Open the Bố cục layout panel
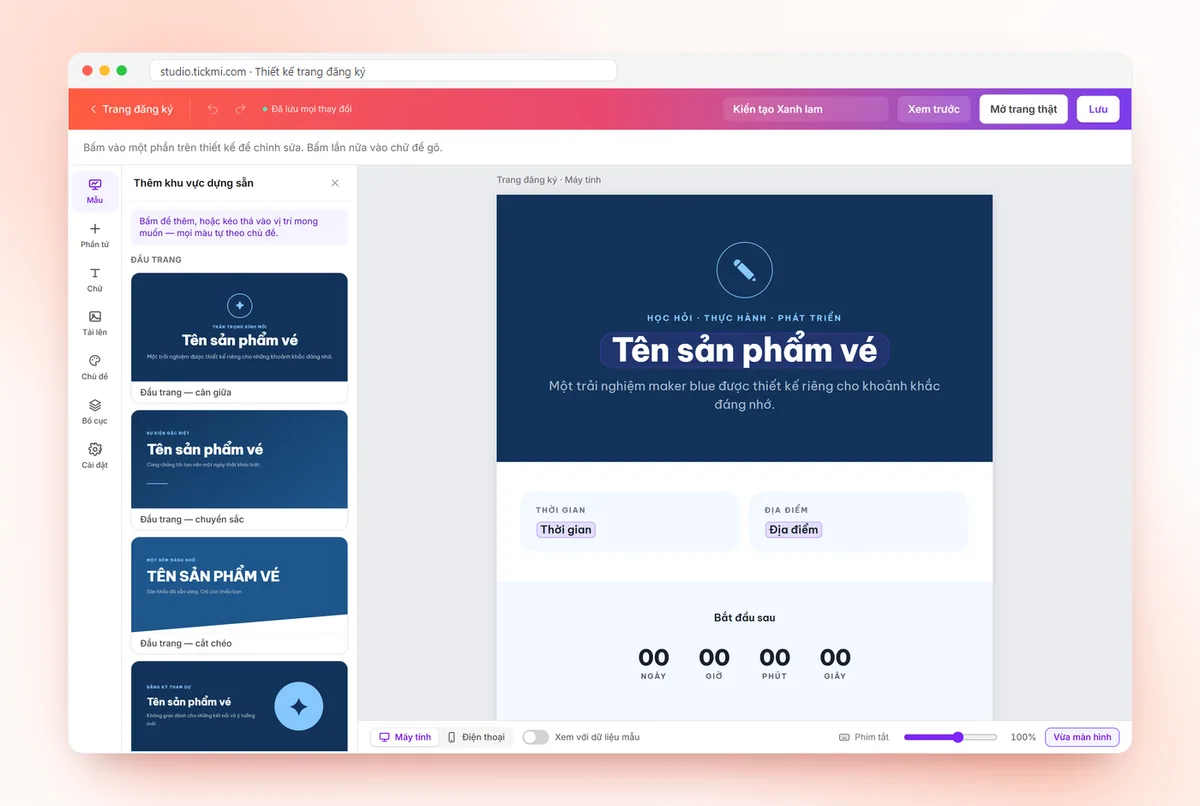The width and height of the screenshot is (1200, 806). [x=95, y=411]
